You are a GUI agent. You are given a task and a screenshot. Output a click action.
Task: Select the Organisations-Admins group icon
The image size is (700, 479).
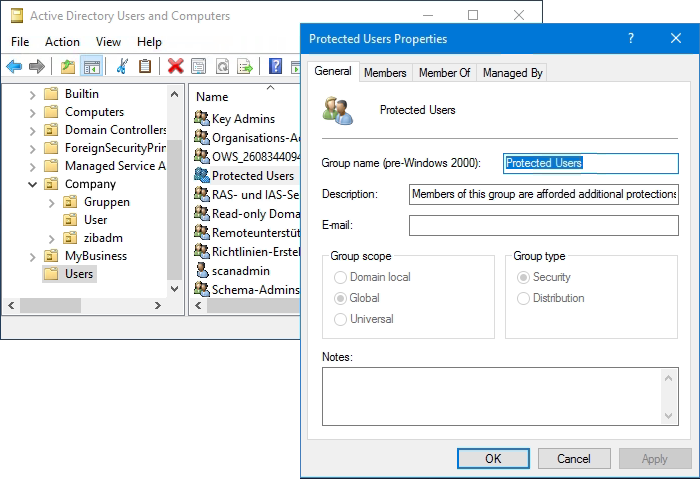[202, 137]
